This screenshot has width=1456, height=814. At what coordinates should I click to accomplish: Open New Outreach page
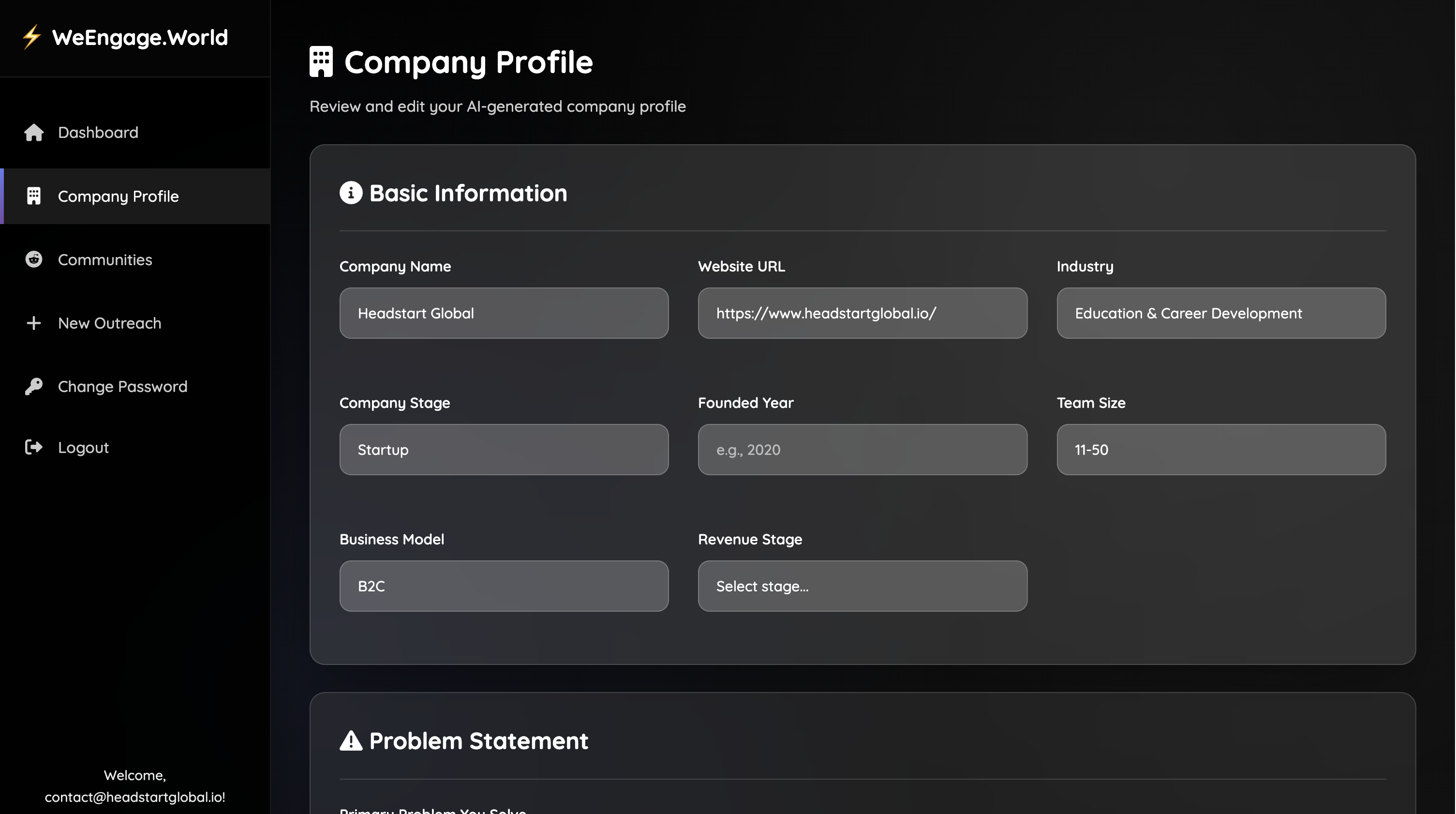pos(135,323)
